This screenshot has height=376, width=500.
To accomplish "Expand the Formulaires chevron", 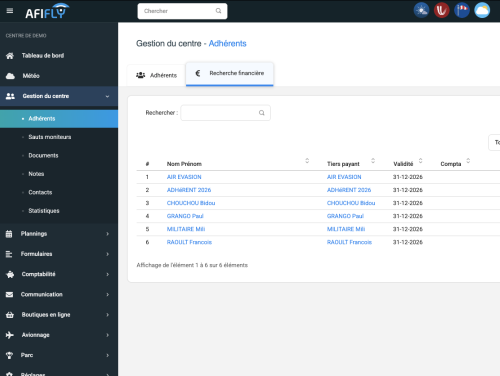I will point(107,254).
